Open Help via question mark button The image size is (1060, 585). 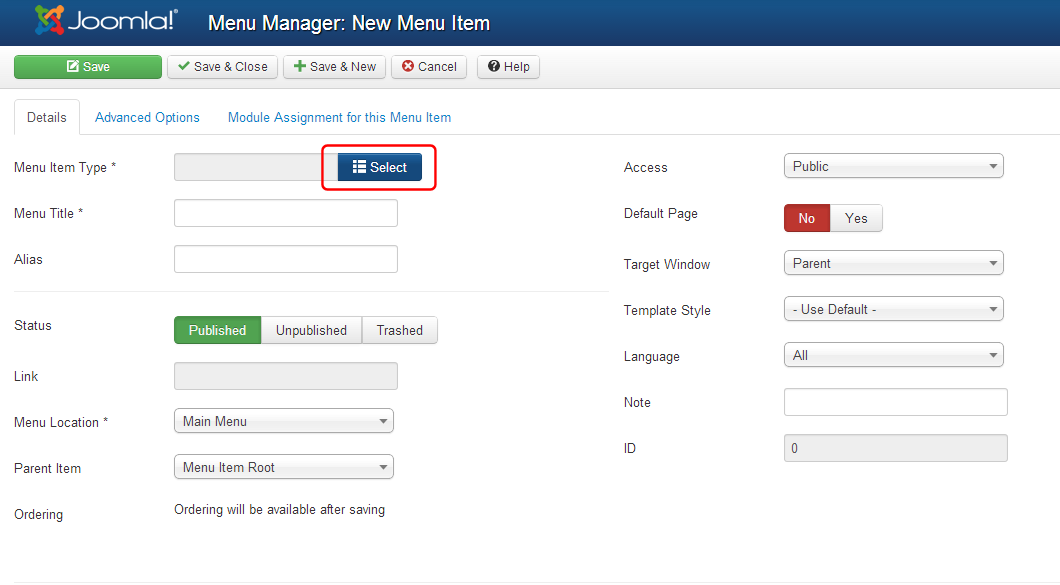point(508,67)
